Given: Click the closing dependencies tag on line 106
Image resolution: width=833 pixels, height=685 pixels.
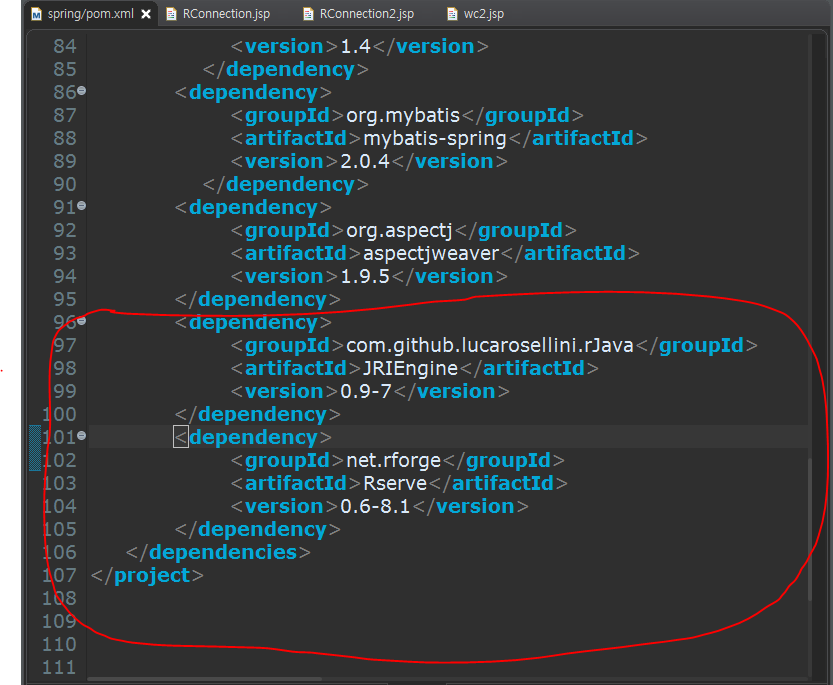Looking at the screenshot, I should click(x=218, y=552).
